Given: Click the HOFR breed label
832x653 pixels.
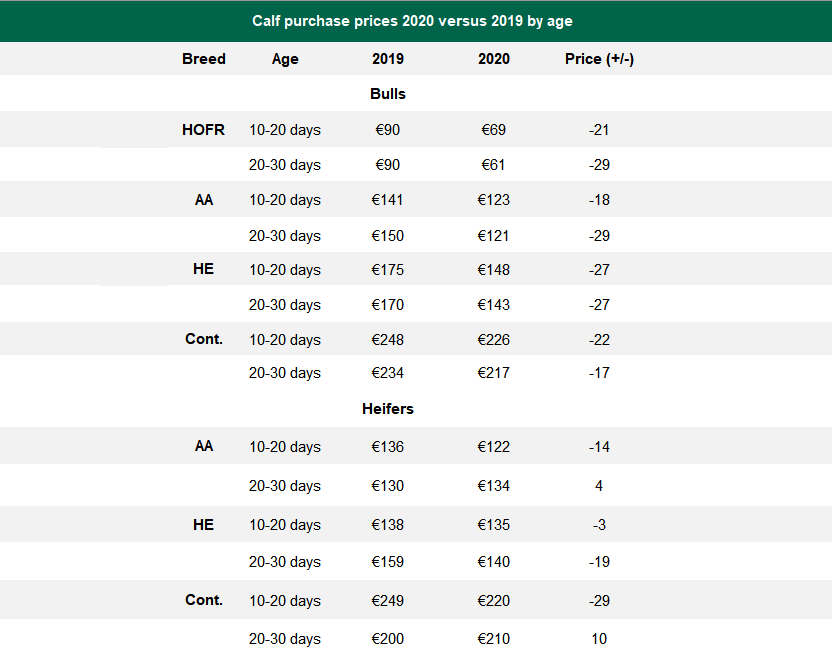Looking at the screenshot, I should pos(204,130).
